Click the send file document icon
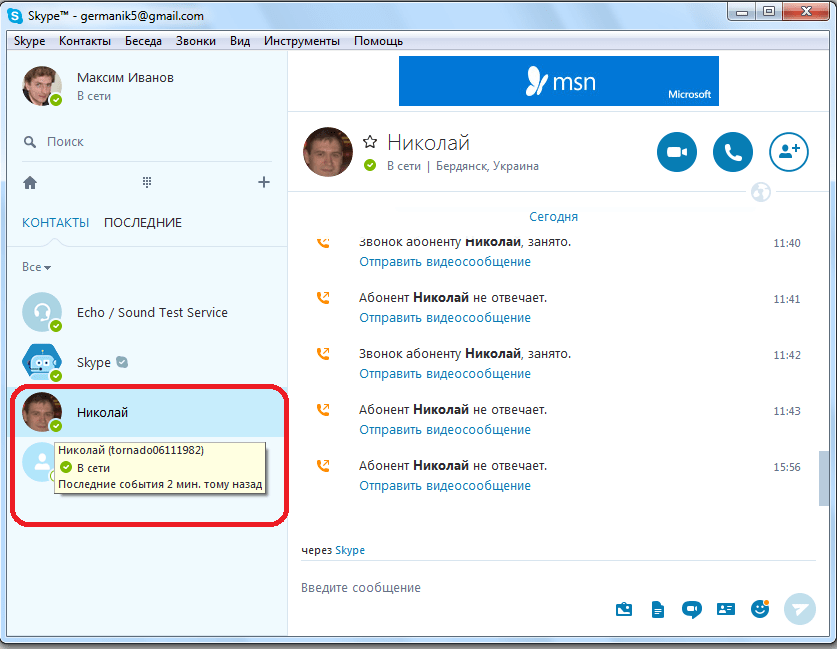This screenshot has width=837, height=649. 658,609
